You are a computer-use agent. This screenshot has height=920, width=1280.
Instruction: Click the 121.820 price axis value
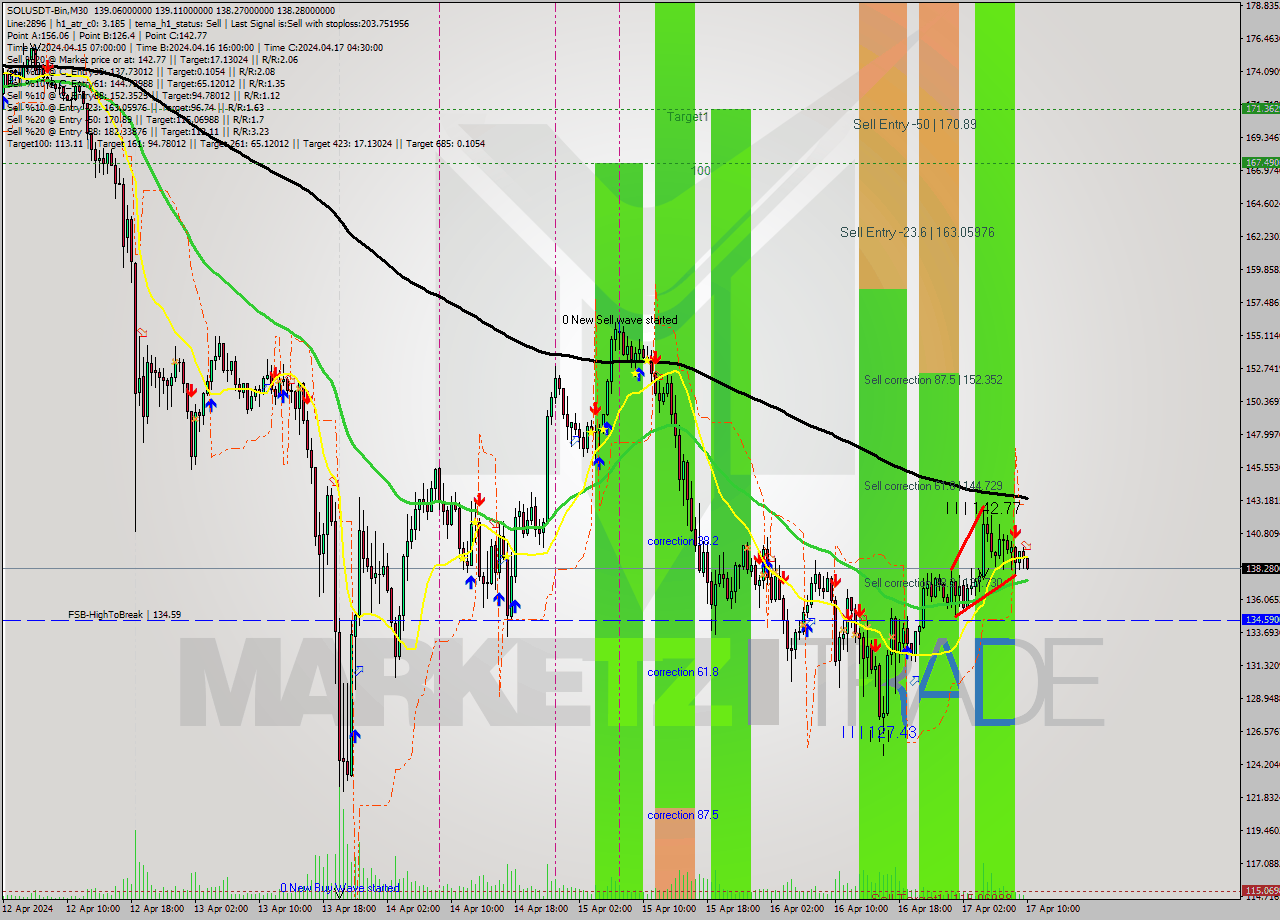point(1263,798)
